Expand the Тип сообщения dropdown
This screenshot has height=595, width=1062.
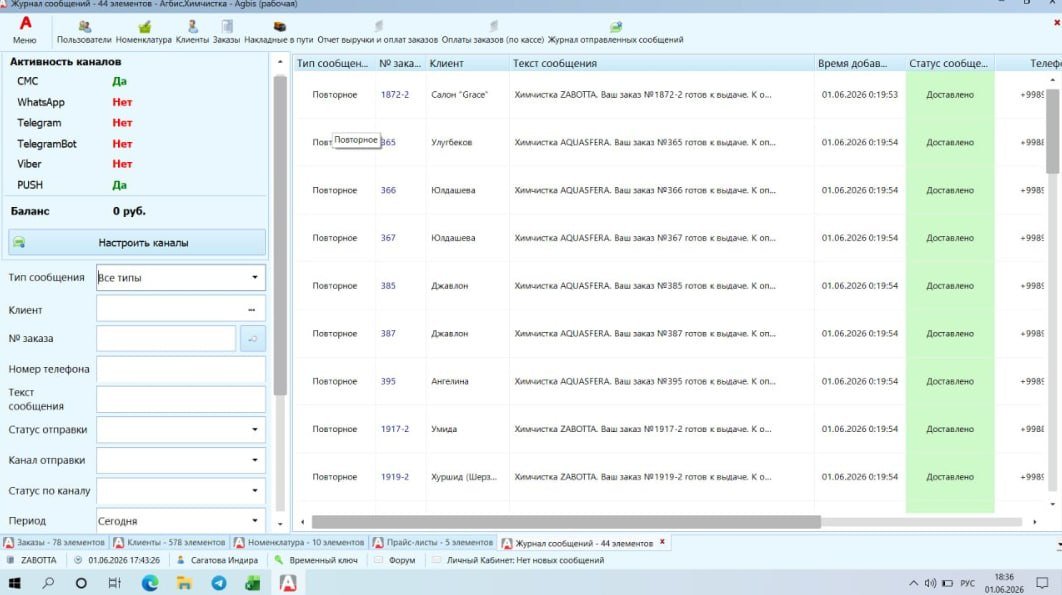(x=255, y=277)
